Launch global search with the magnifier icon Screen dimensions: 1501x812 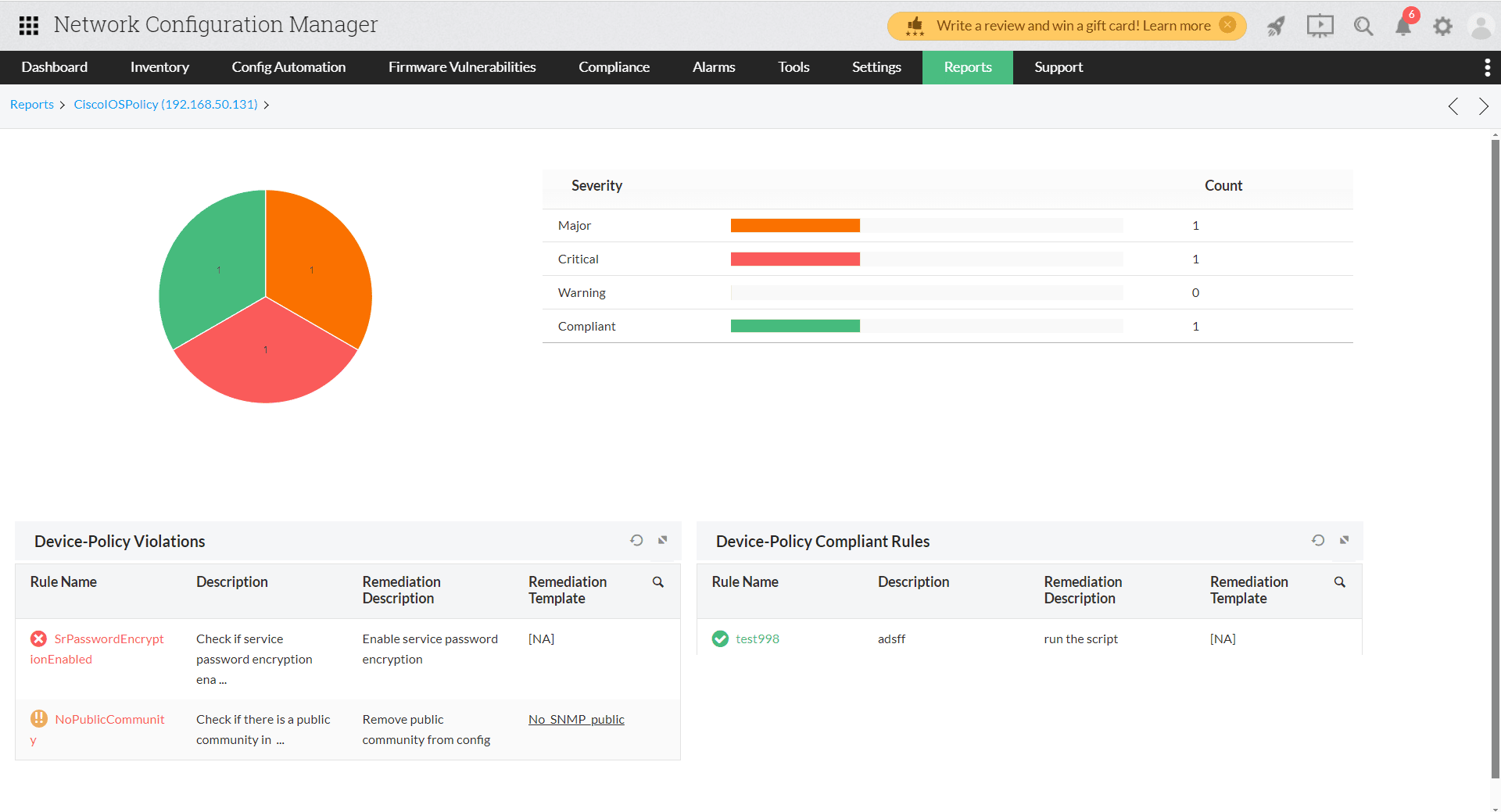[1363, 26]
